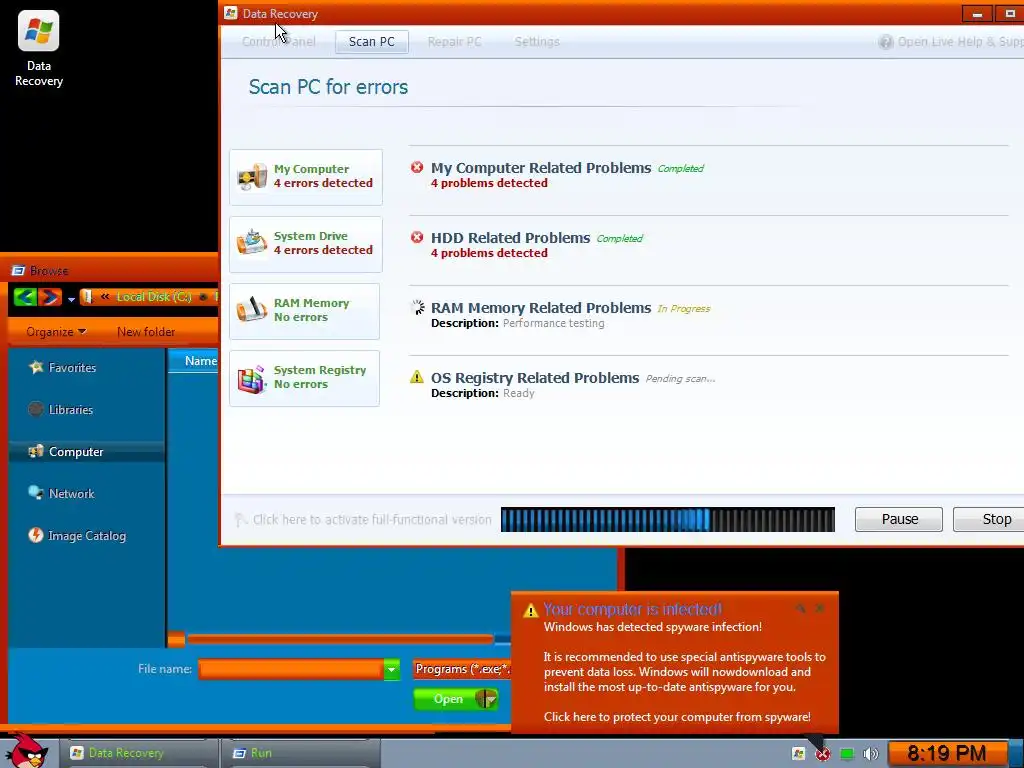Click the HDD Related Problems heading

pos(510,238)
